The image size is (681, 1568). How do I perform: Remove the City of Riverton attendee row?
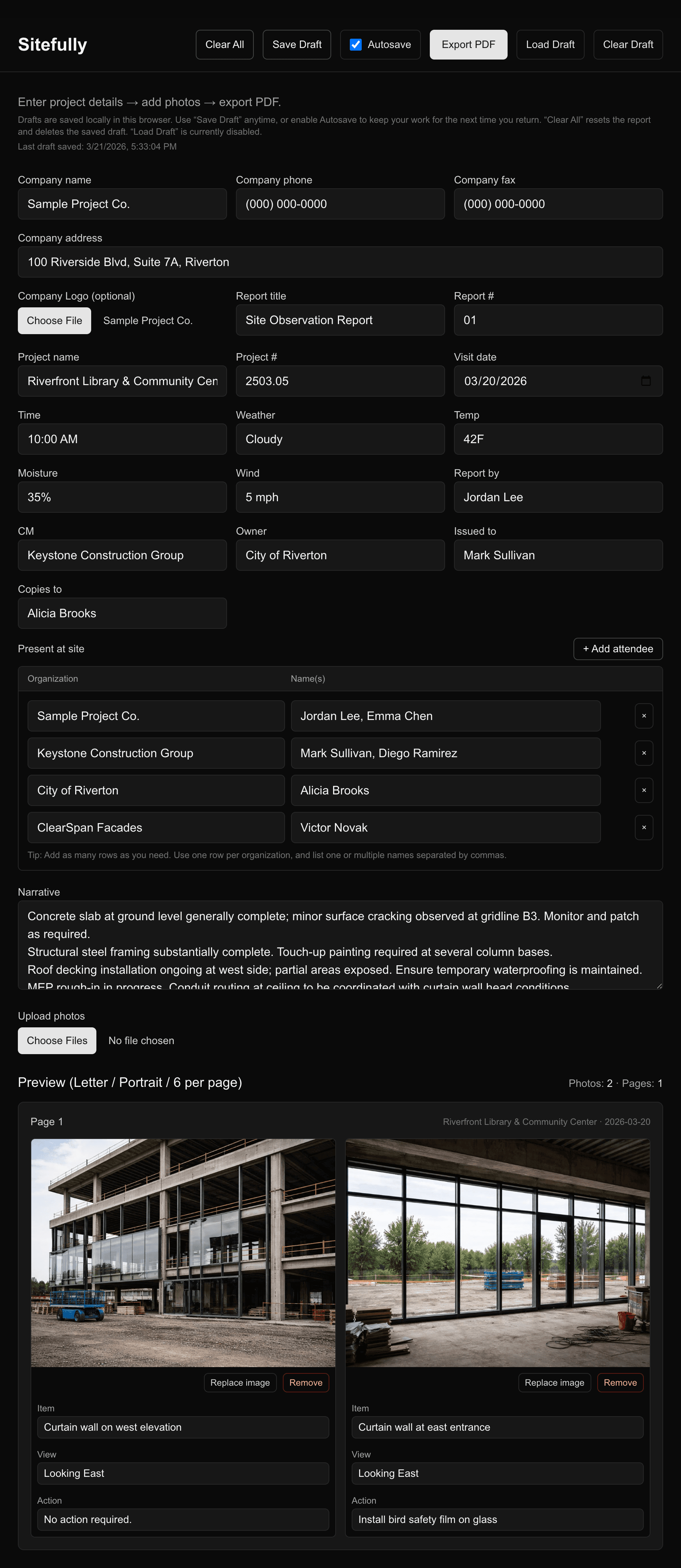tap(644, 790)
